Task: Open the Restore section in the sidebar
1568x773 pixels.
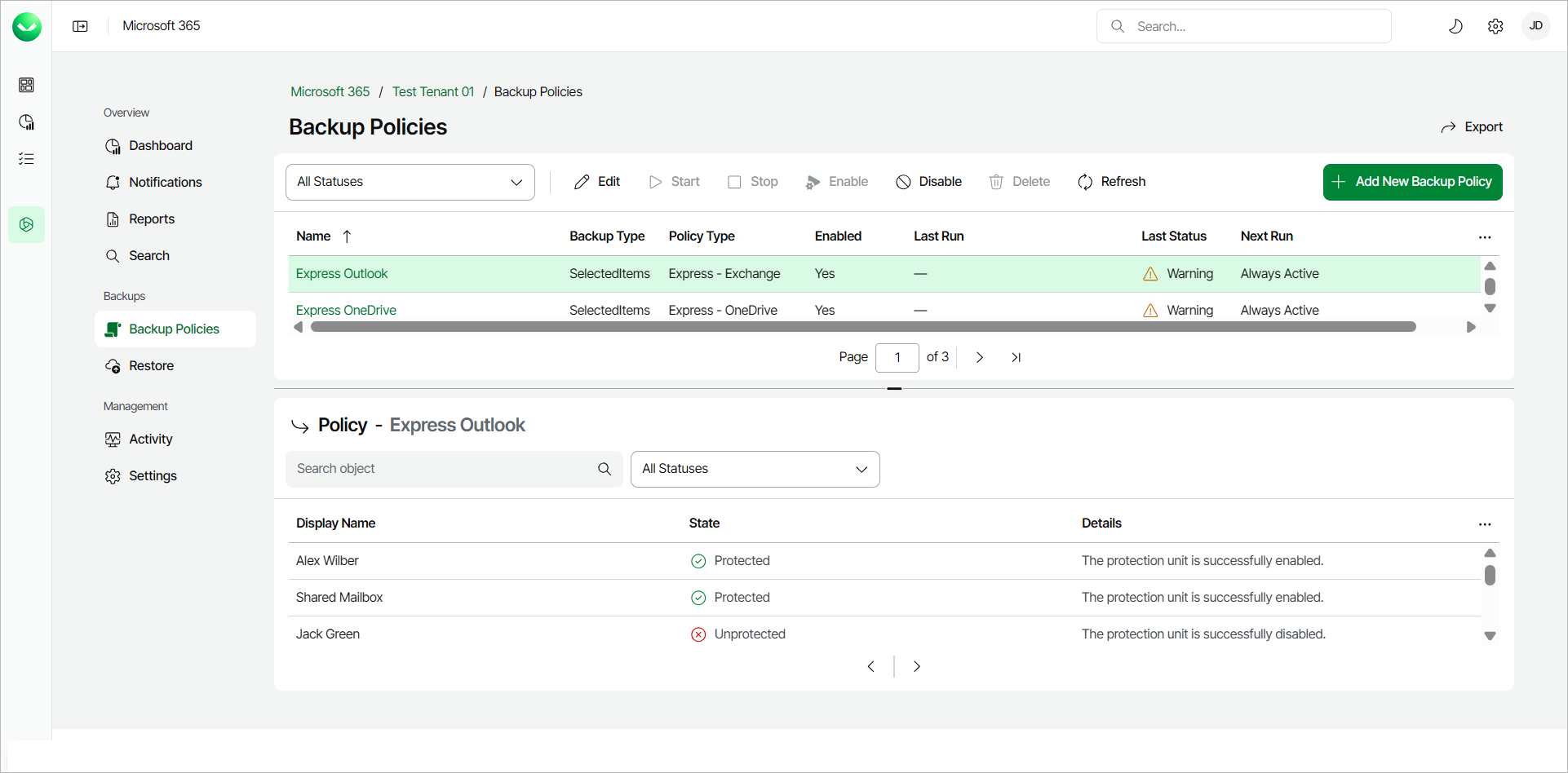Action: point(151,365)
